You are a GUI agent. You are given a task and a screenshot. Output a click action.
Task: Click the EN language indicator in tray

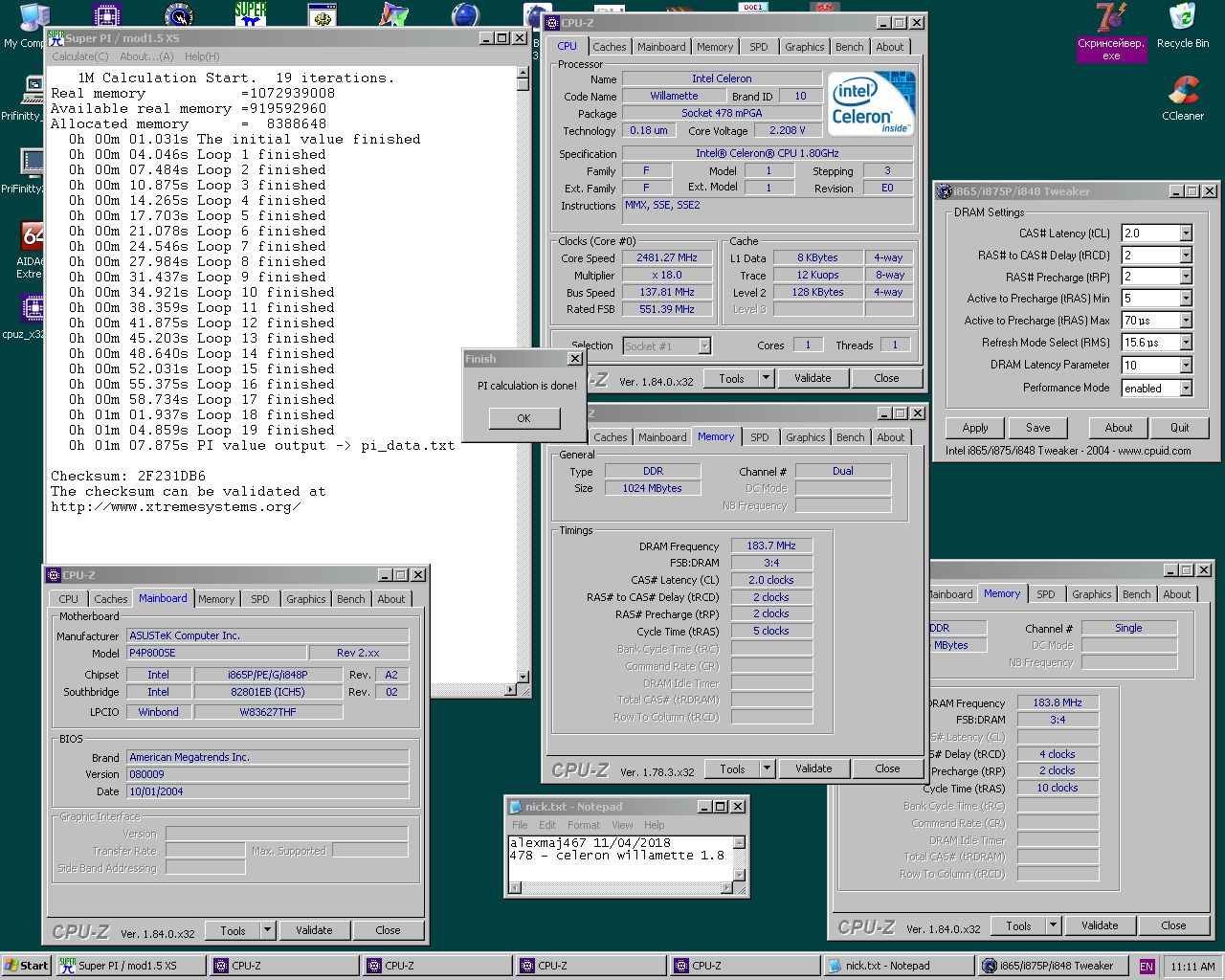point(1147,967)
